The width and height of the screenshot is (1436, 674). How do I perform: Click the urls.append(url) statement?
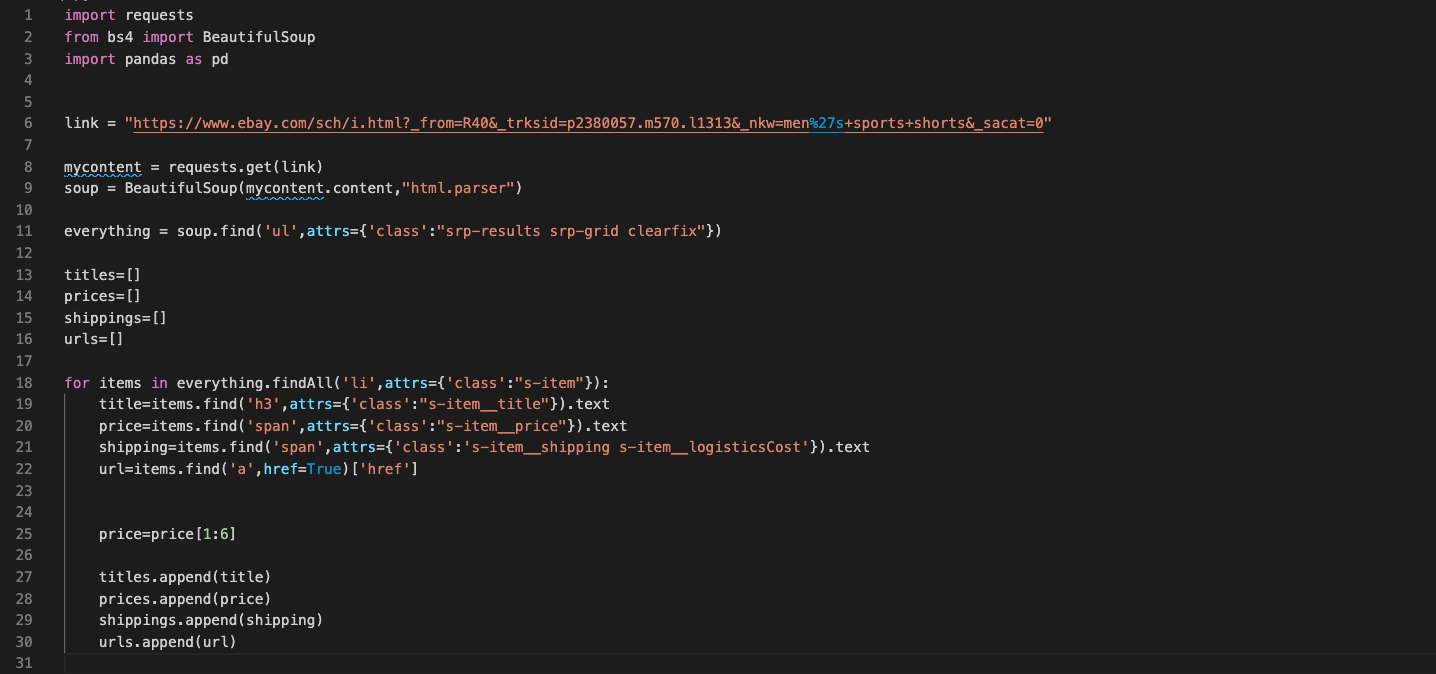pos(168,642)
